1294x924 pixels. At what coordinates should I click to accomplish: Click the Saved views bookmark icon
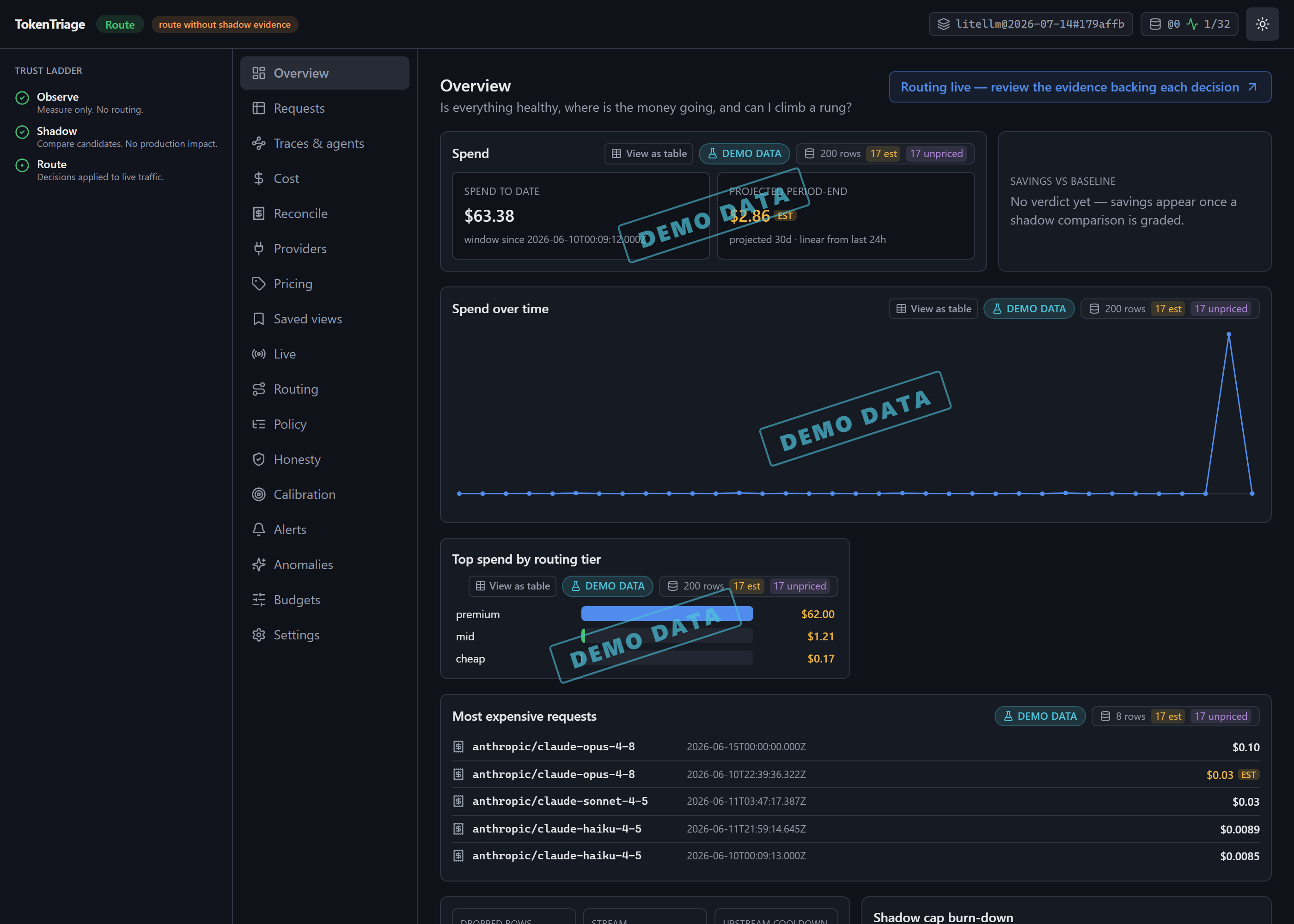258,319
